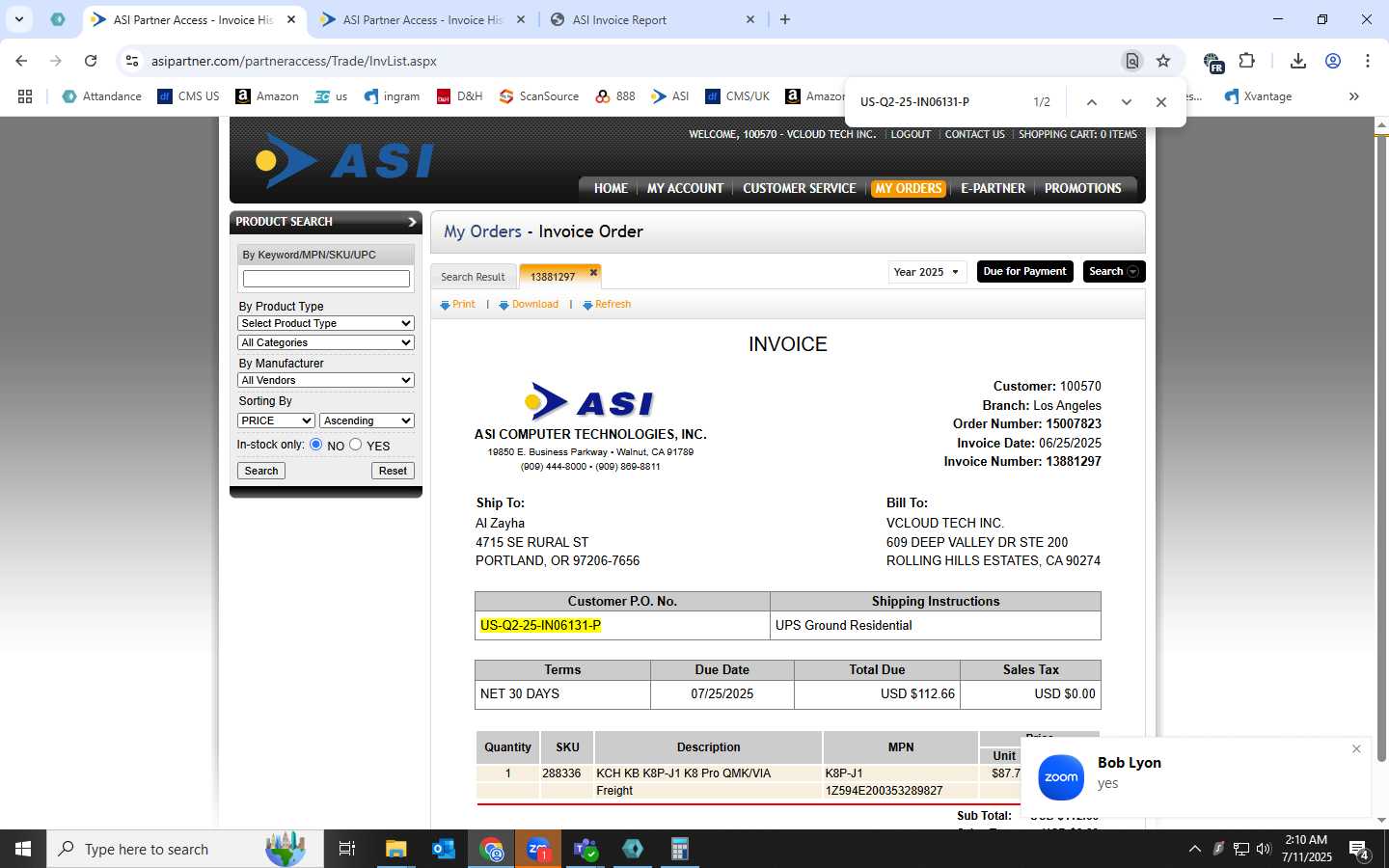Open the MY ORDERS menu
Viewport: 1389px width, 868px height.
point(908,189)
